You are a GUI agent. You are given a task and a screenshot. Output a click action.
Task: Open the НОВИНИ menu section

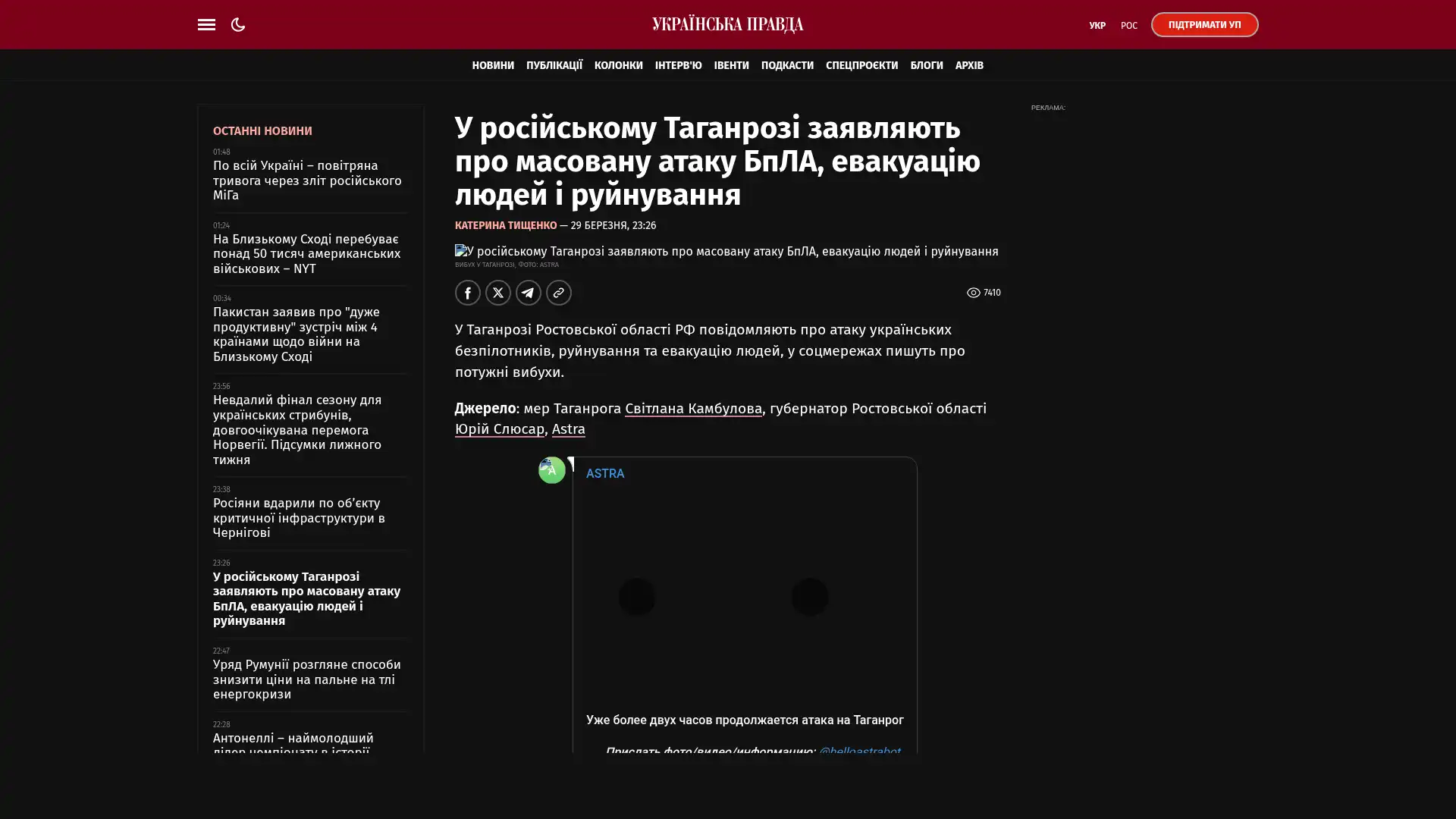point(493,65)
